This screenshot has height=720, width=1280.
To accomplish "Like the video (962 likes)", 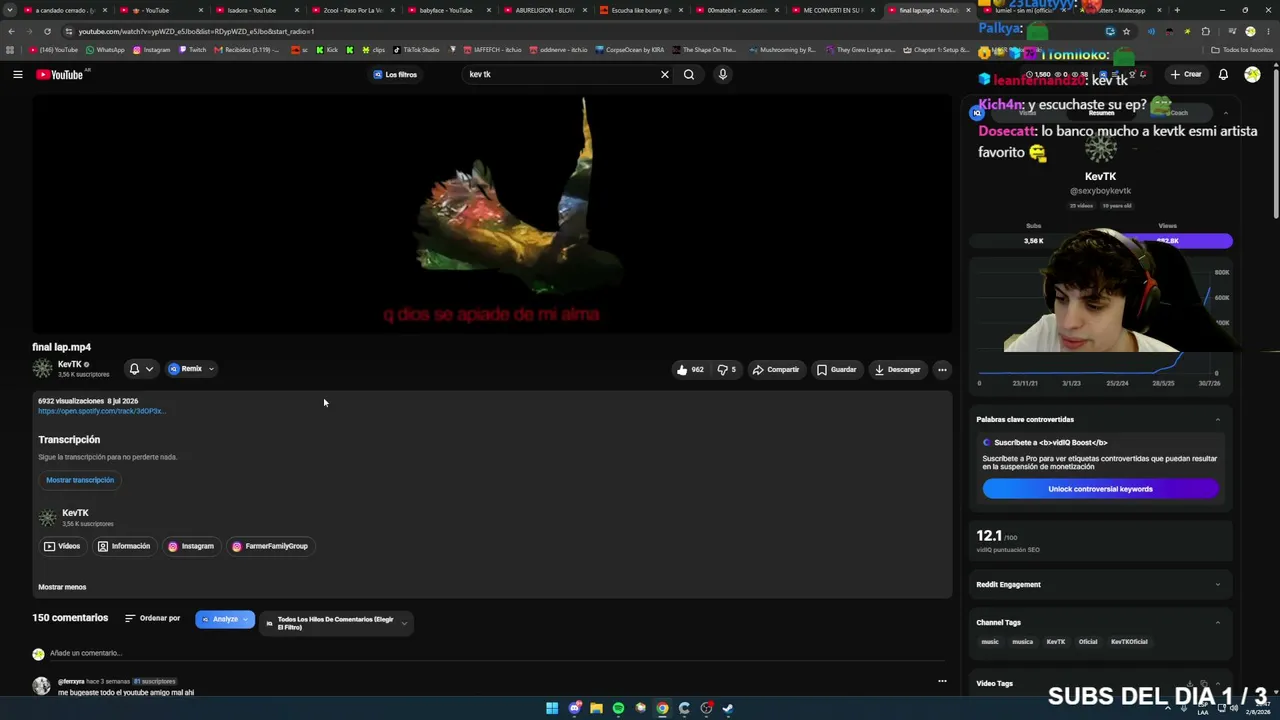I will [x=690, y=369].
